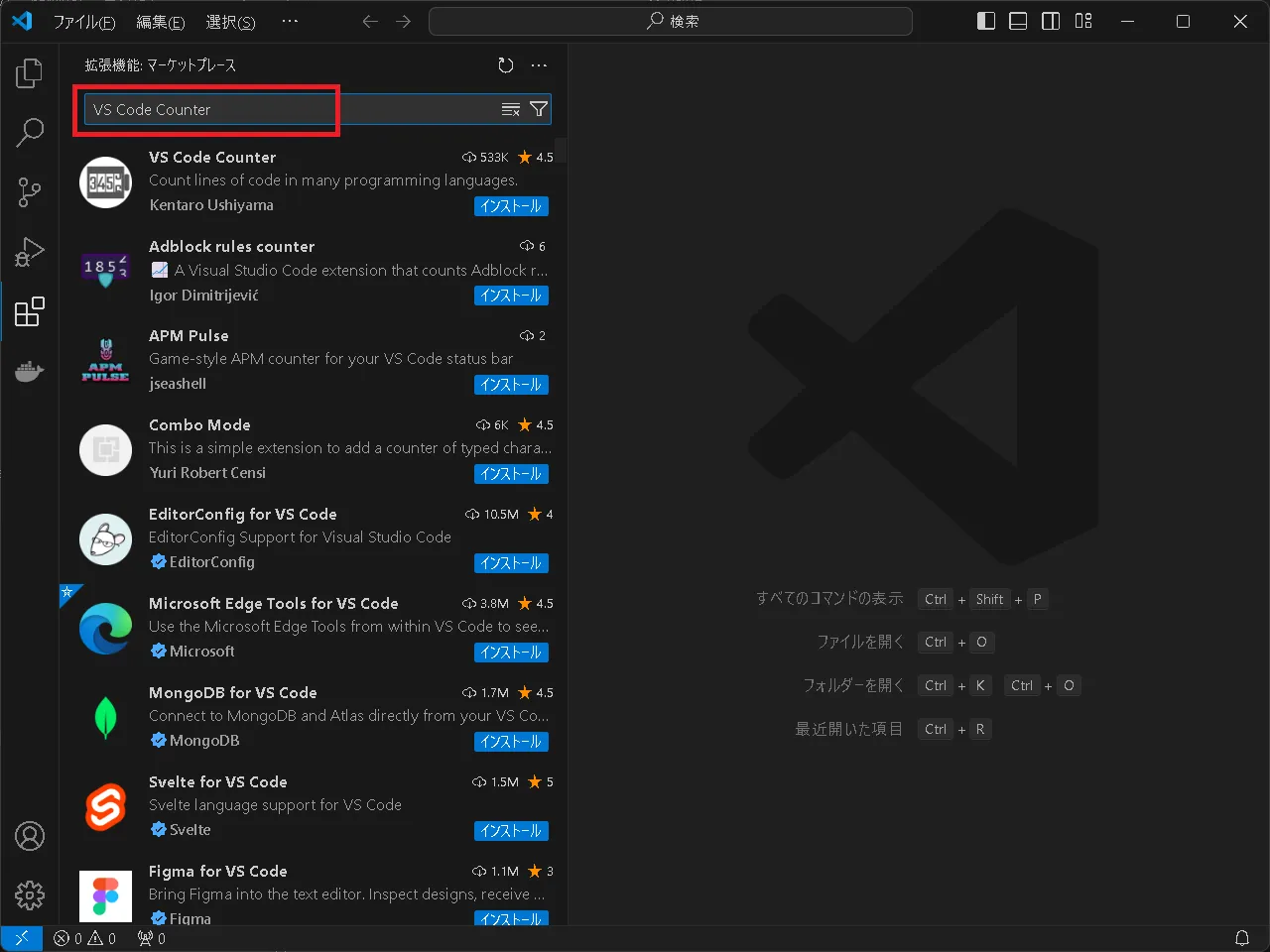This screenshot has width=1270, height=952.
Task: Expand the hidden menu bar items
Action: click(290, 21)
